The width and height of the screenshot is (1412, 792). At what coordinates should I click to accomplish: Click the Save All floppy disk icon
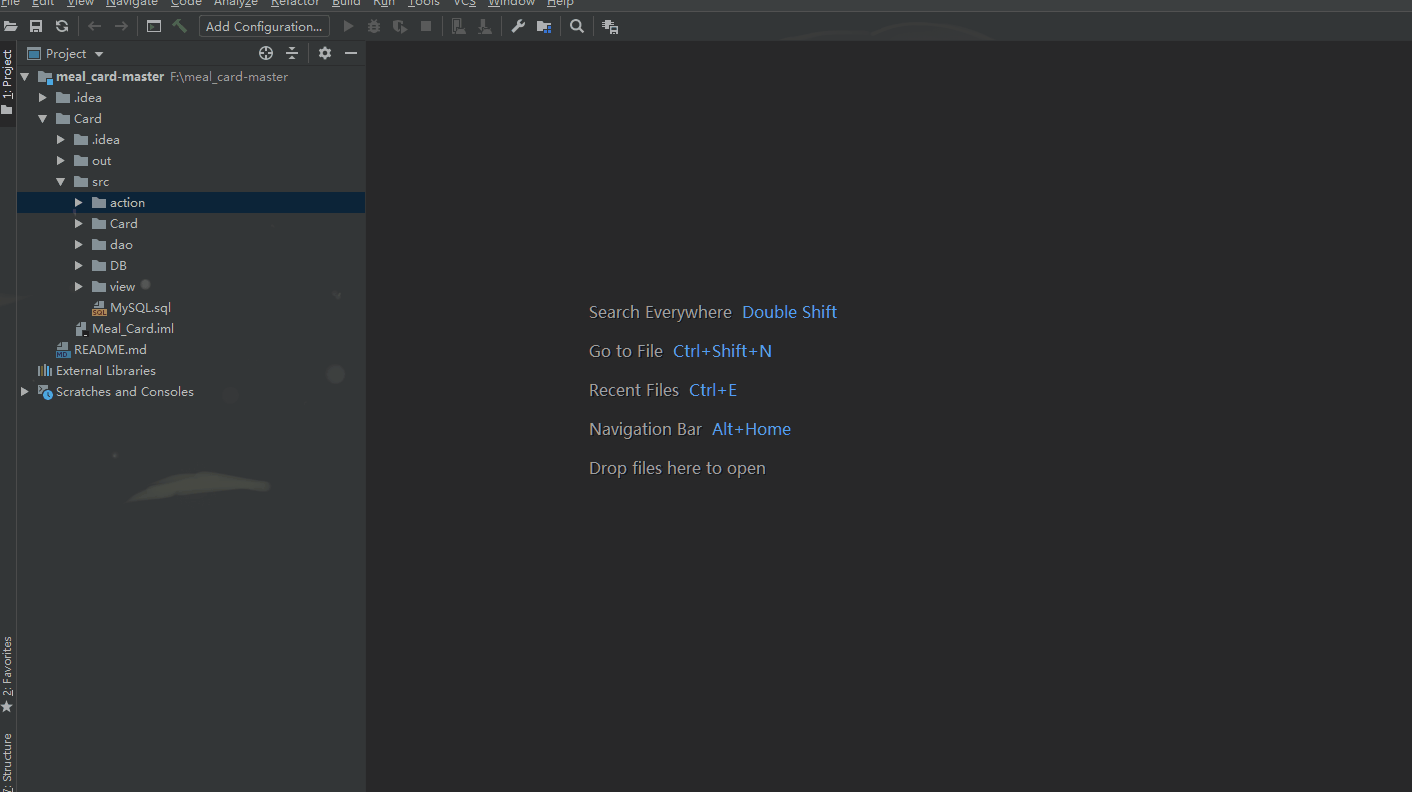[36, 26]
